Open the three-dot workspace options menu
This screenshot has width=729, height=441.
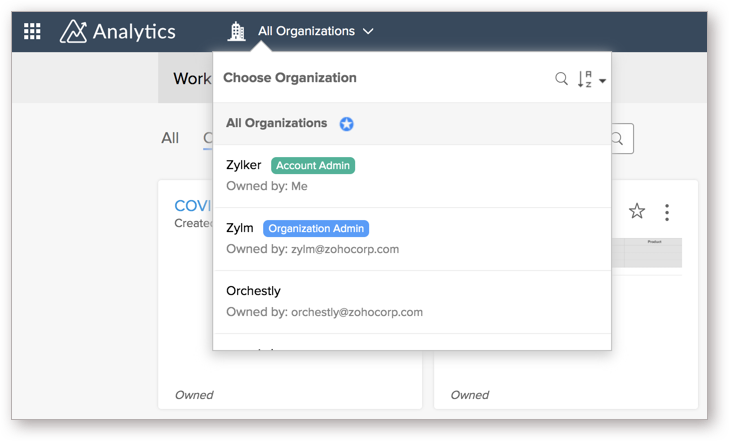pyautogui.click(x=667, y=212)
